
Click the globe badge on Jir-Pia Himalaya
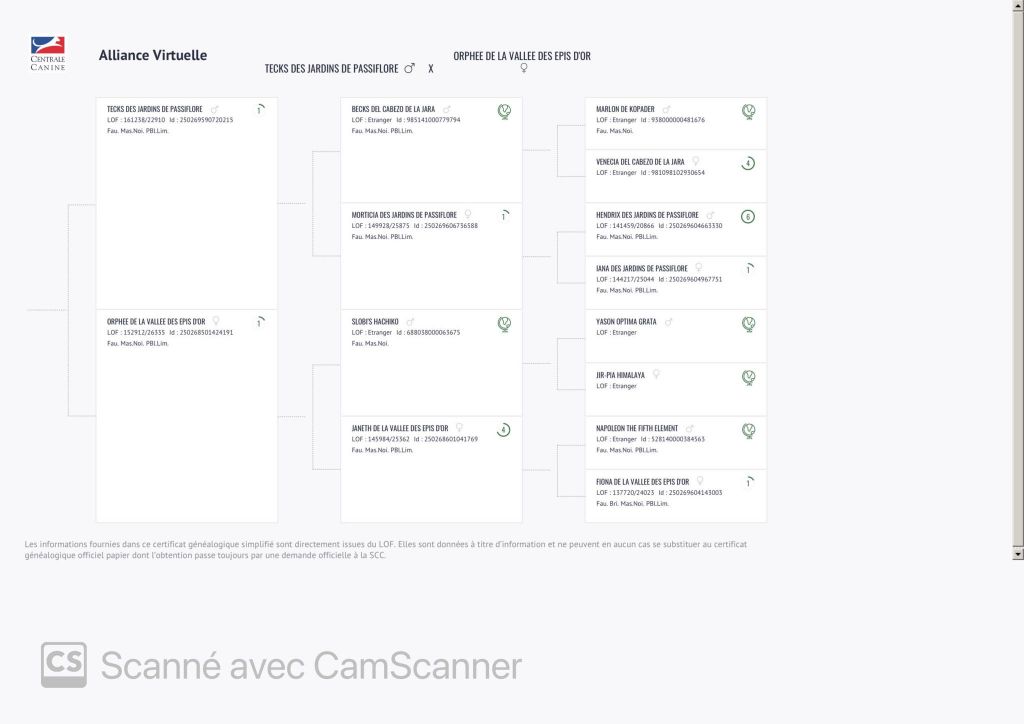749,377
